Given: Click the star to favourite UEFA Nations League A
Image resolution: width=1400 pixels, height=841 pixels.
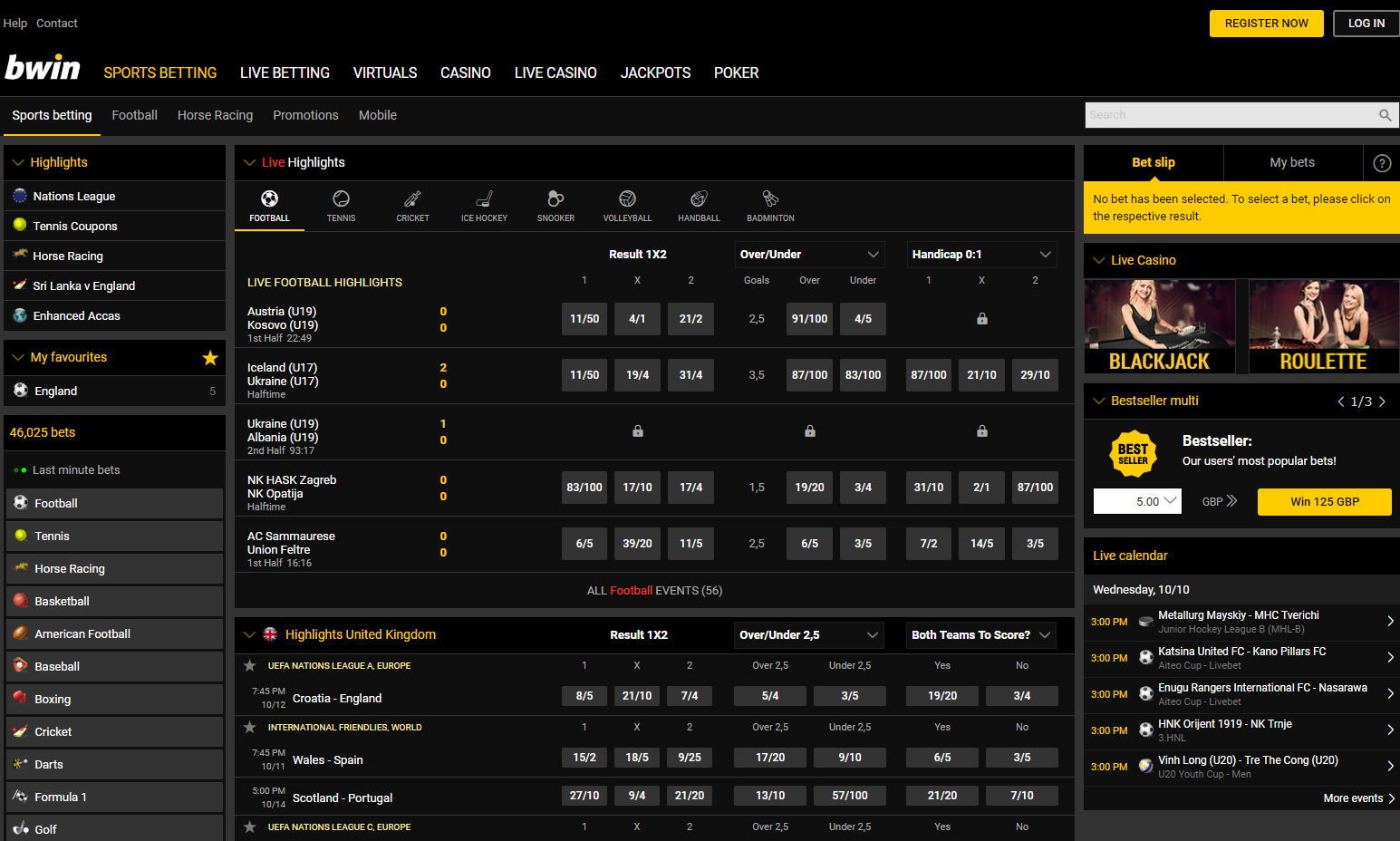Looking at the screenshot, I should tap(249, 665).
